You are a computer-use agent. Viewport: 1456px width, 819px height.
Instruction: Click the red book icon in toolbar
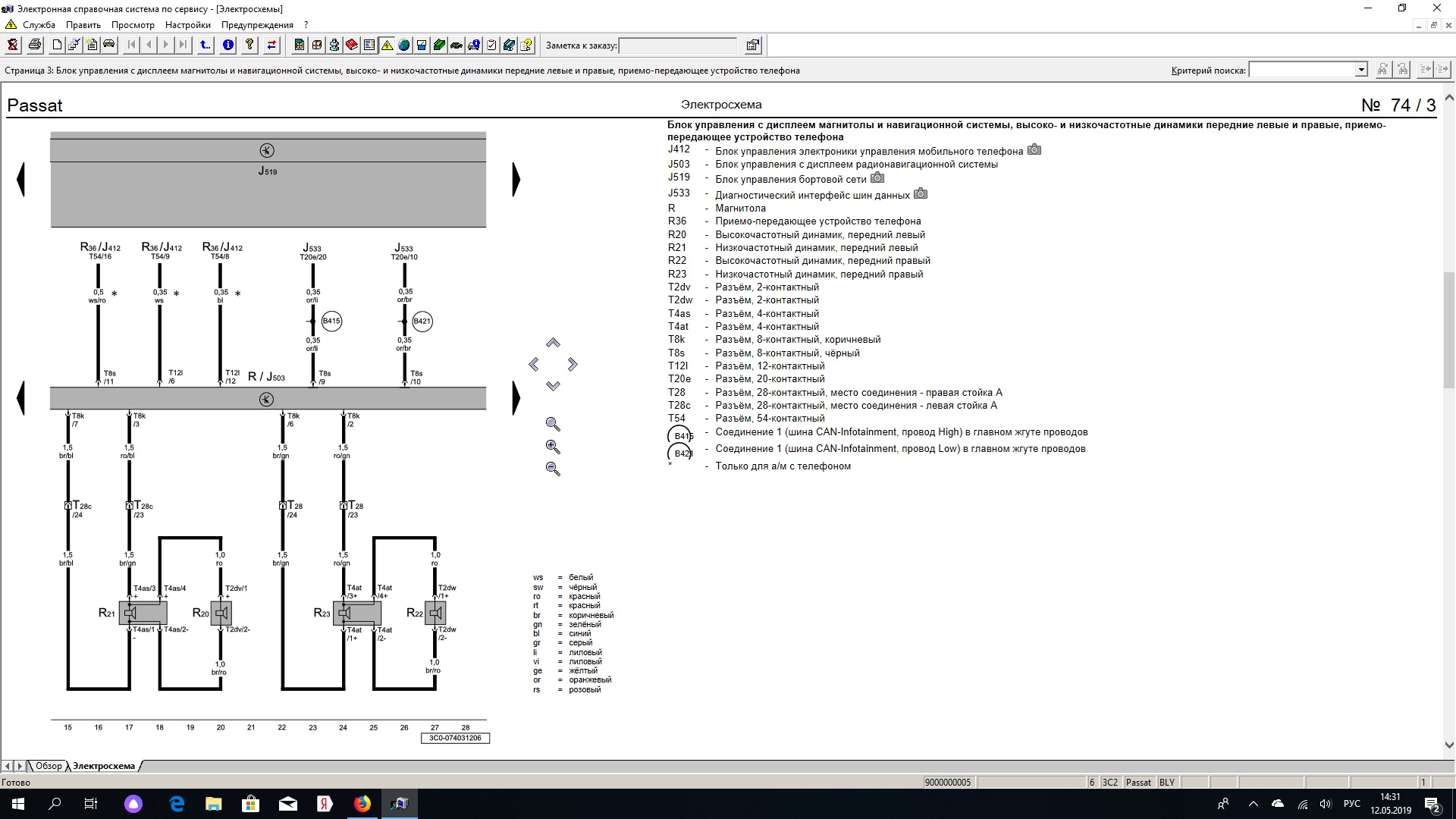tap(352, 45)
